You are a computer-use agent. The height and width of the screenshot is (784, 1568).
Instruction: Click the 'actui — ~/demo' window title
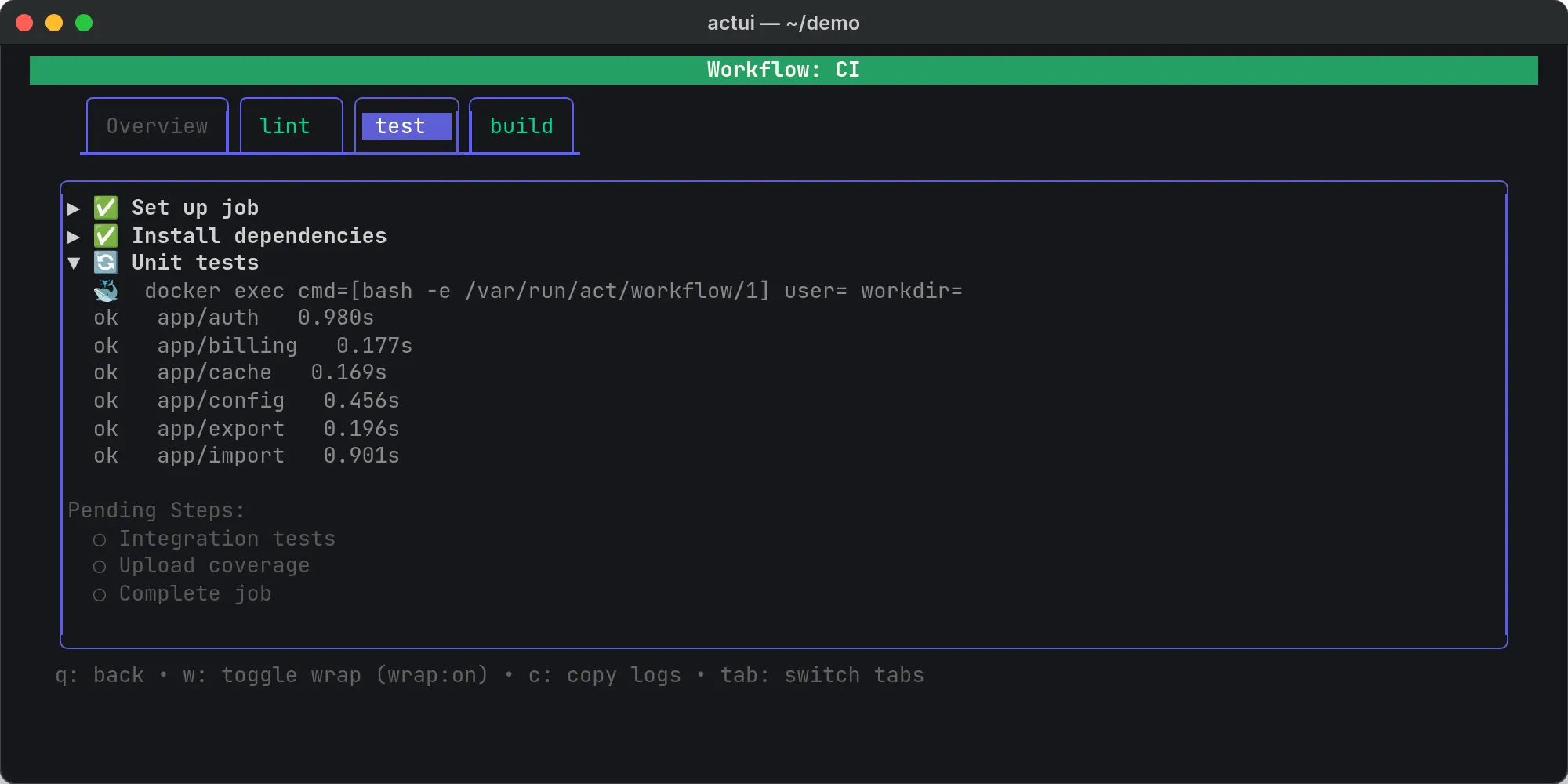(784, 23)
